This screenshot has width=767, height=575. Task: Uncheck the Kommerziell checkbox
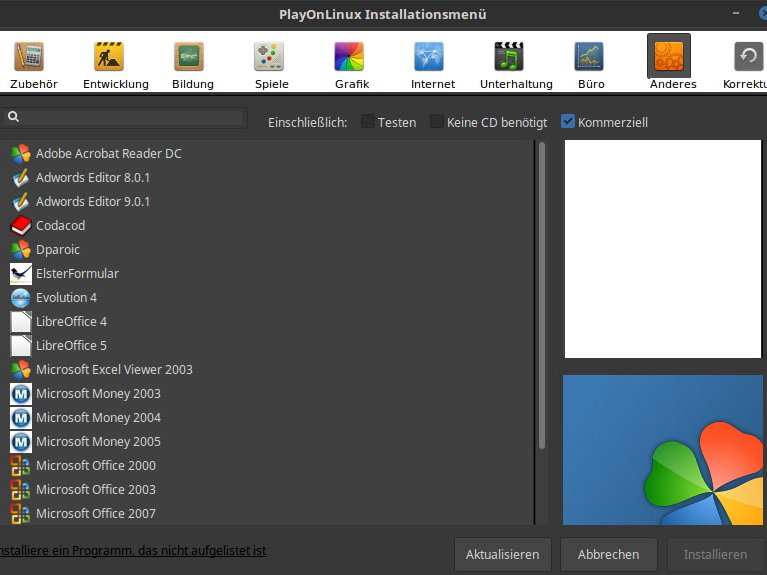point(568,121)
